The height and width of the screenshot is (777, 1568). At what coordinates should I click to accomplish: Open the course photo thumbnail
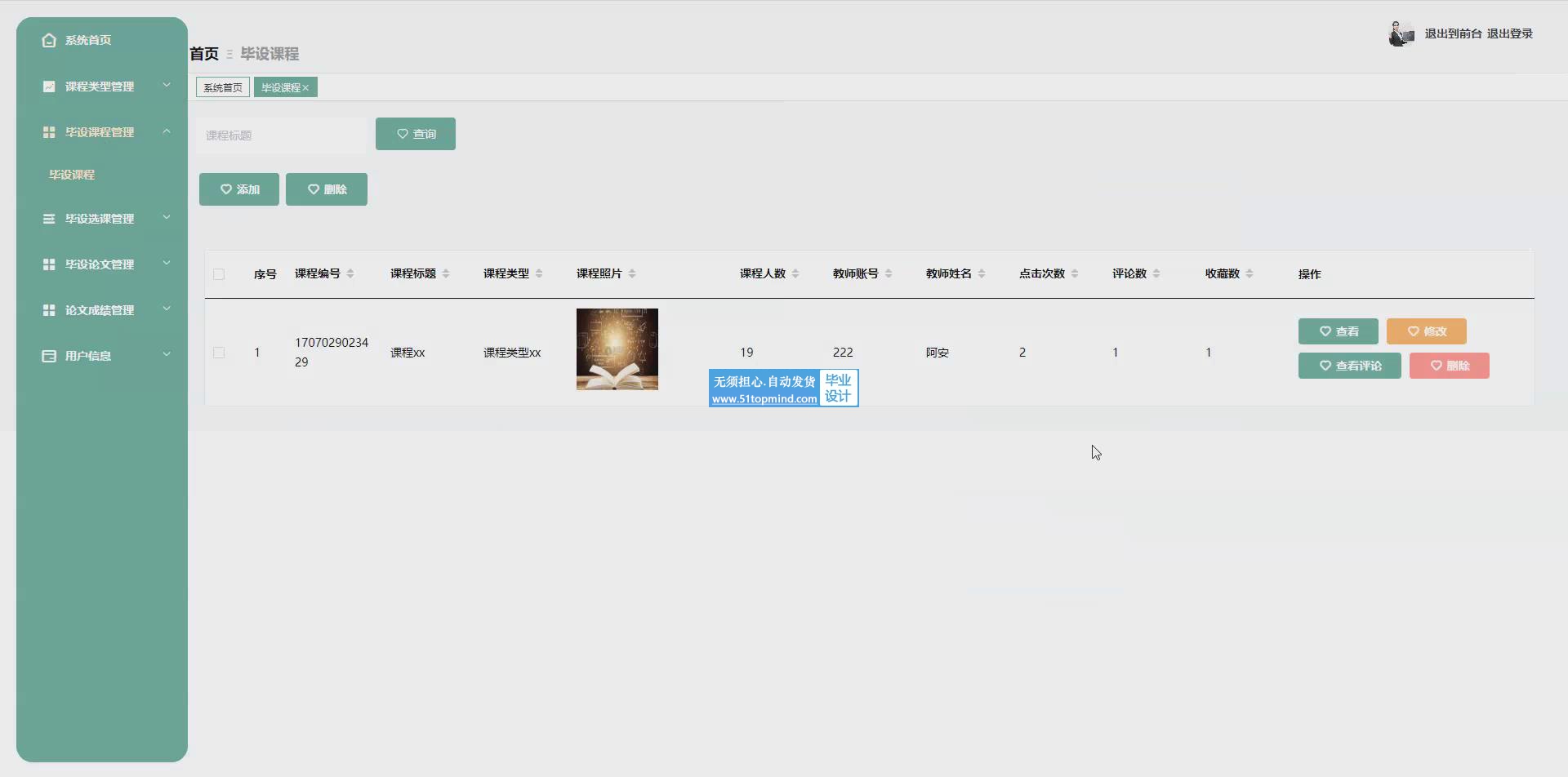617,349
